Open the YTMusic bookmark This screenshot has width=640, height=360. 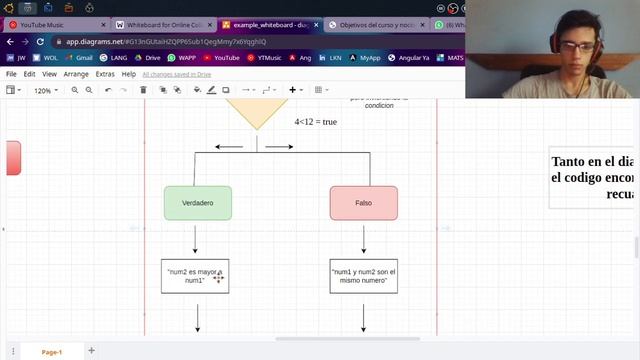click(x=264, y=58)
